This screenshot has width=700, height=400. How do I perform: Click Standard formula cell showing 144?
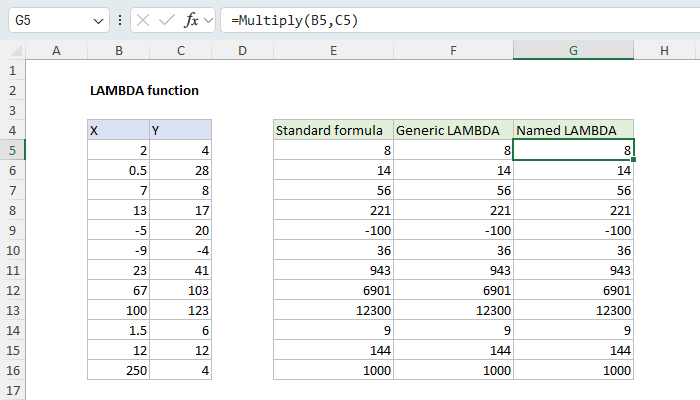click(x=333, y=350)
